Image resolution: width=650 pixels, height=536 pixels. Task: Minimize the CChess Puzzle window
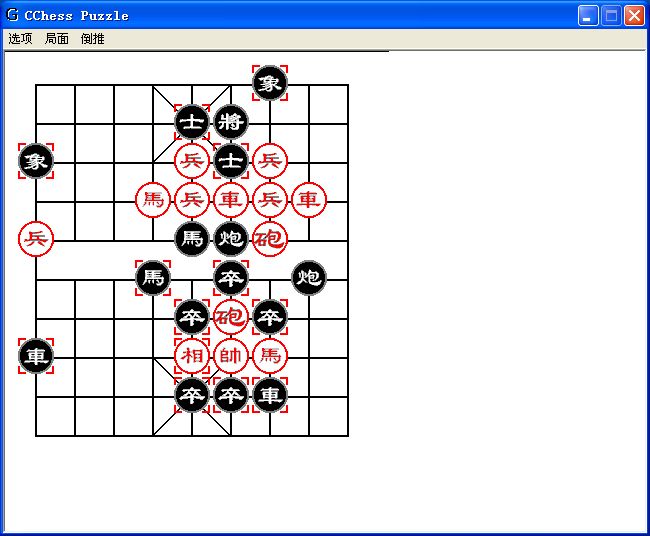click(x=588, y=15)
